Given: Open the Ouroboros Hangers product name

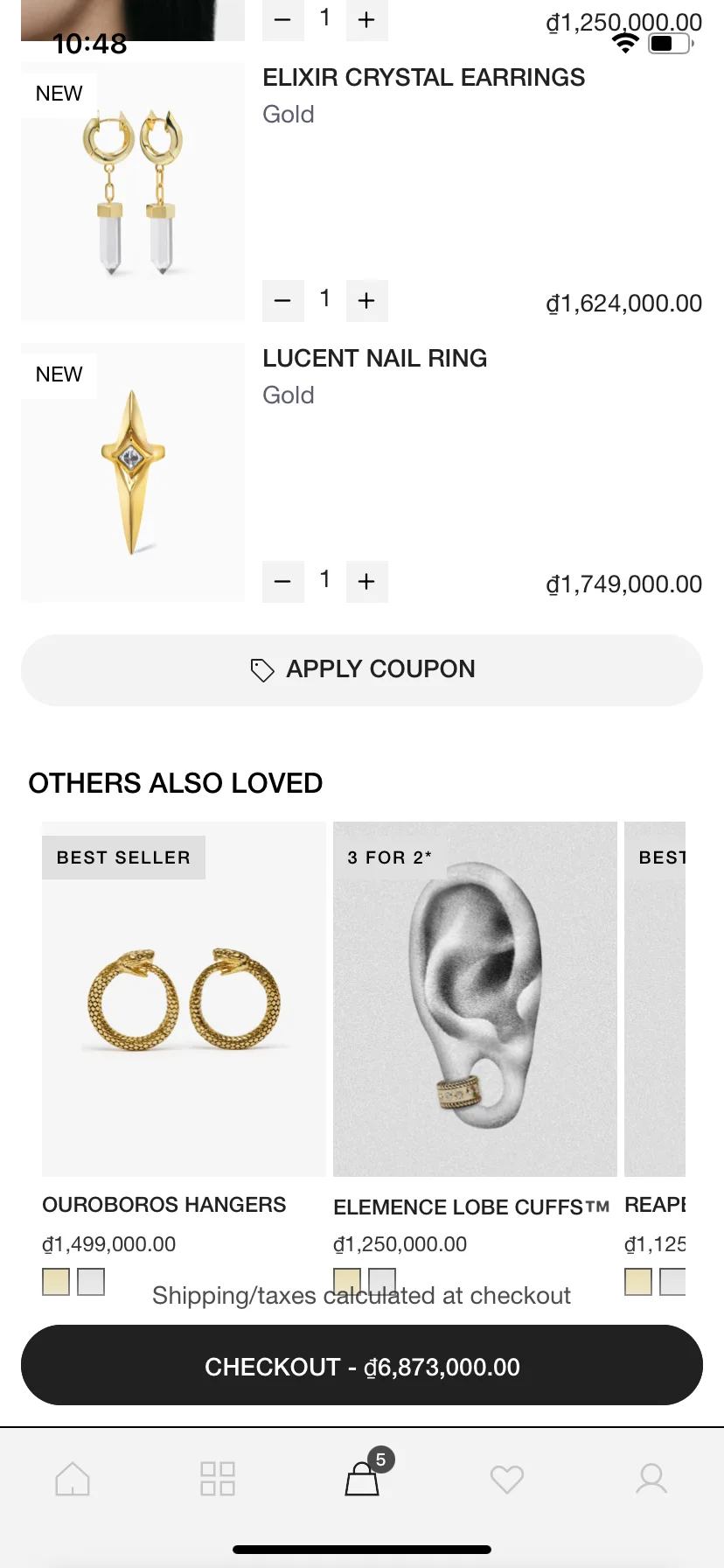Looking at the screenshot, I should 164,1205.
